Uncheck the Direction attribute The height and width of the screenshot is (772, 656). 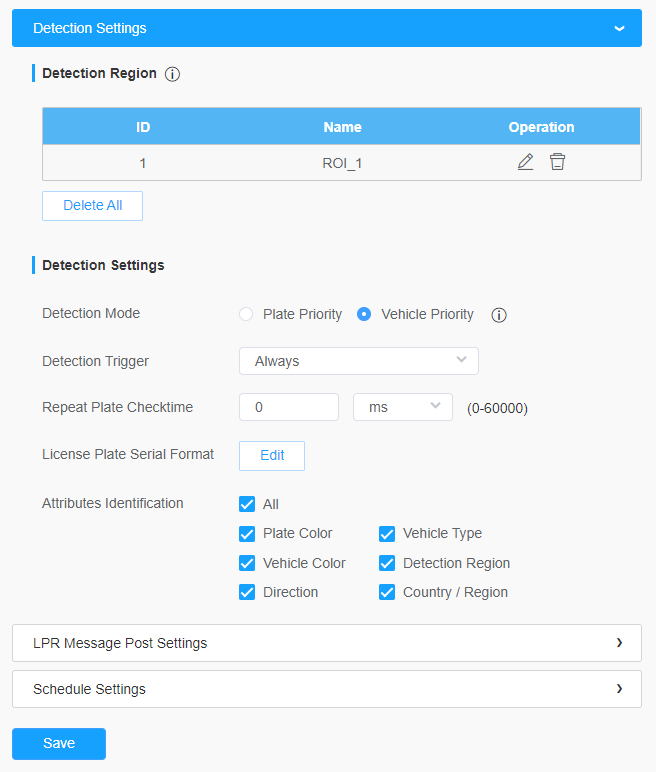click(247, 592)
